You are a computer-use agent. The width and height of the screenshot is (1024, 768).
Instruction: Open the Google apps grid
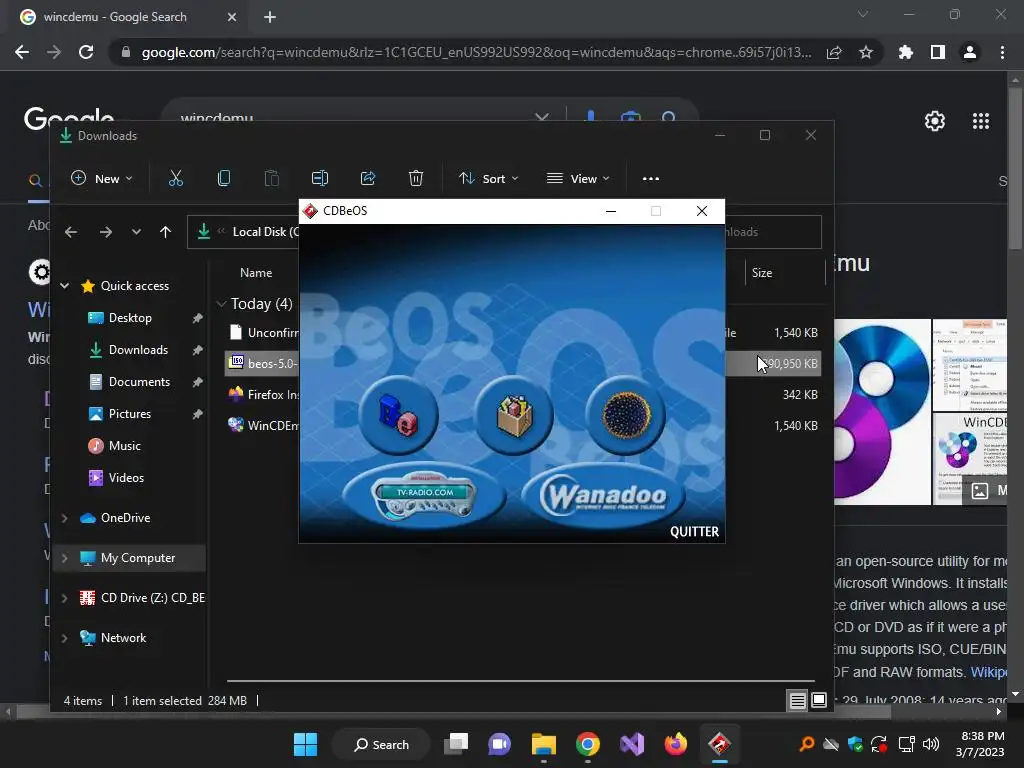(981, 121)
